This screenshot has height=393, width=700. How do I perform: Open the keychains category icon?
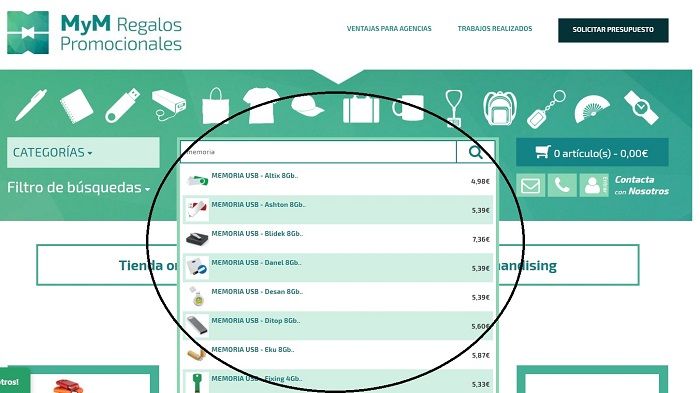[546, 109]
